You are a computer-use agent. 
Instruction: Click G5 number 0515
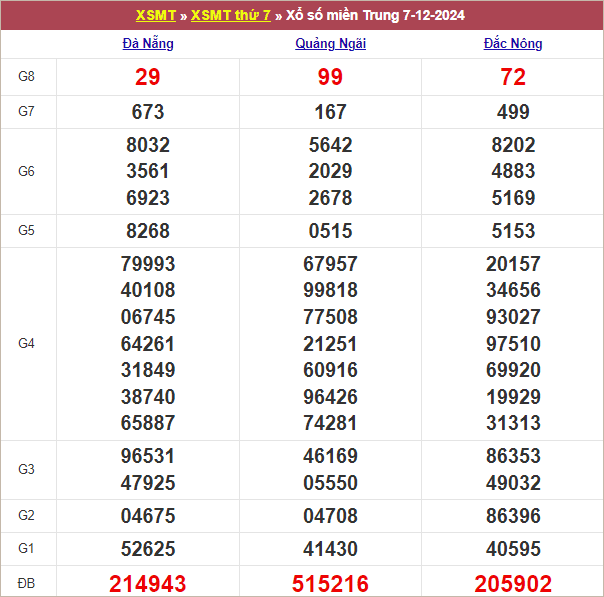coord(331,231)
